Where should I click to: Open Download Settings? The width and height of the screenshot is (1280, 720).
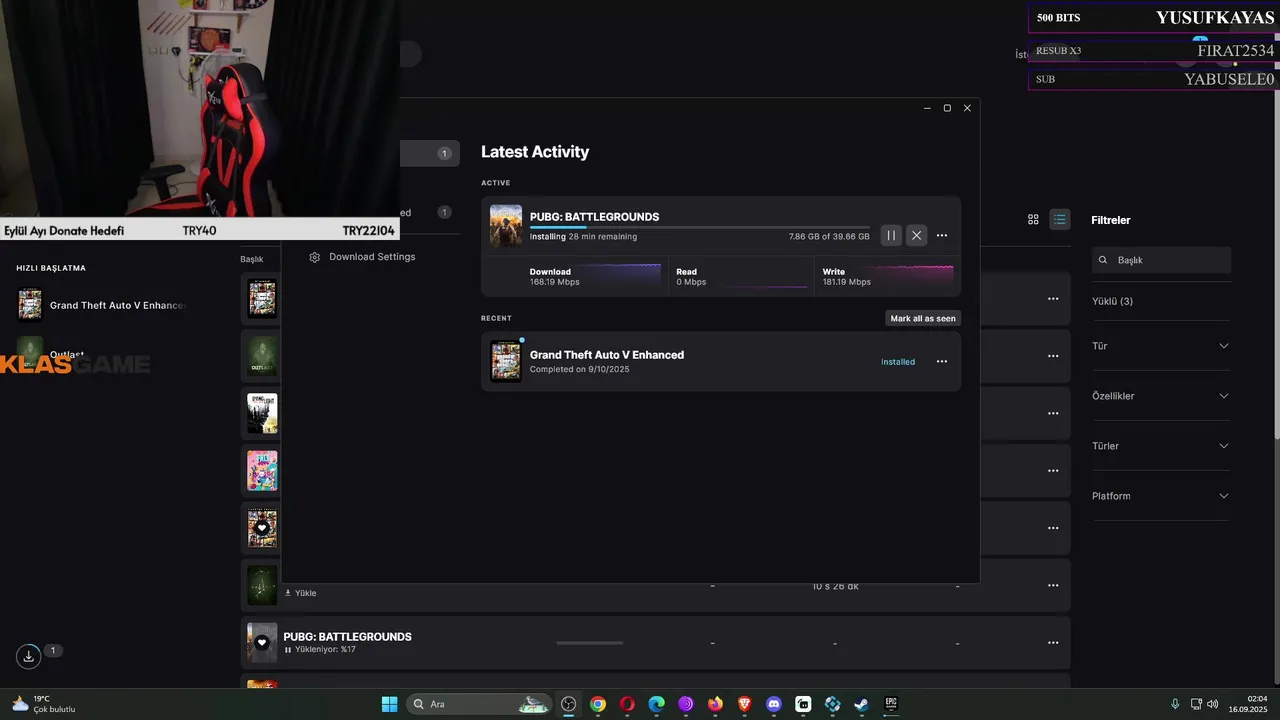362,257
